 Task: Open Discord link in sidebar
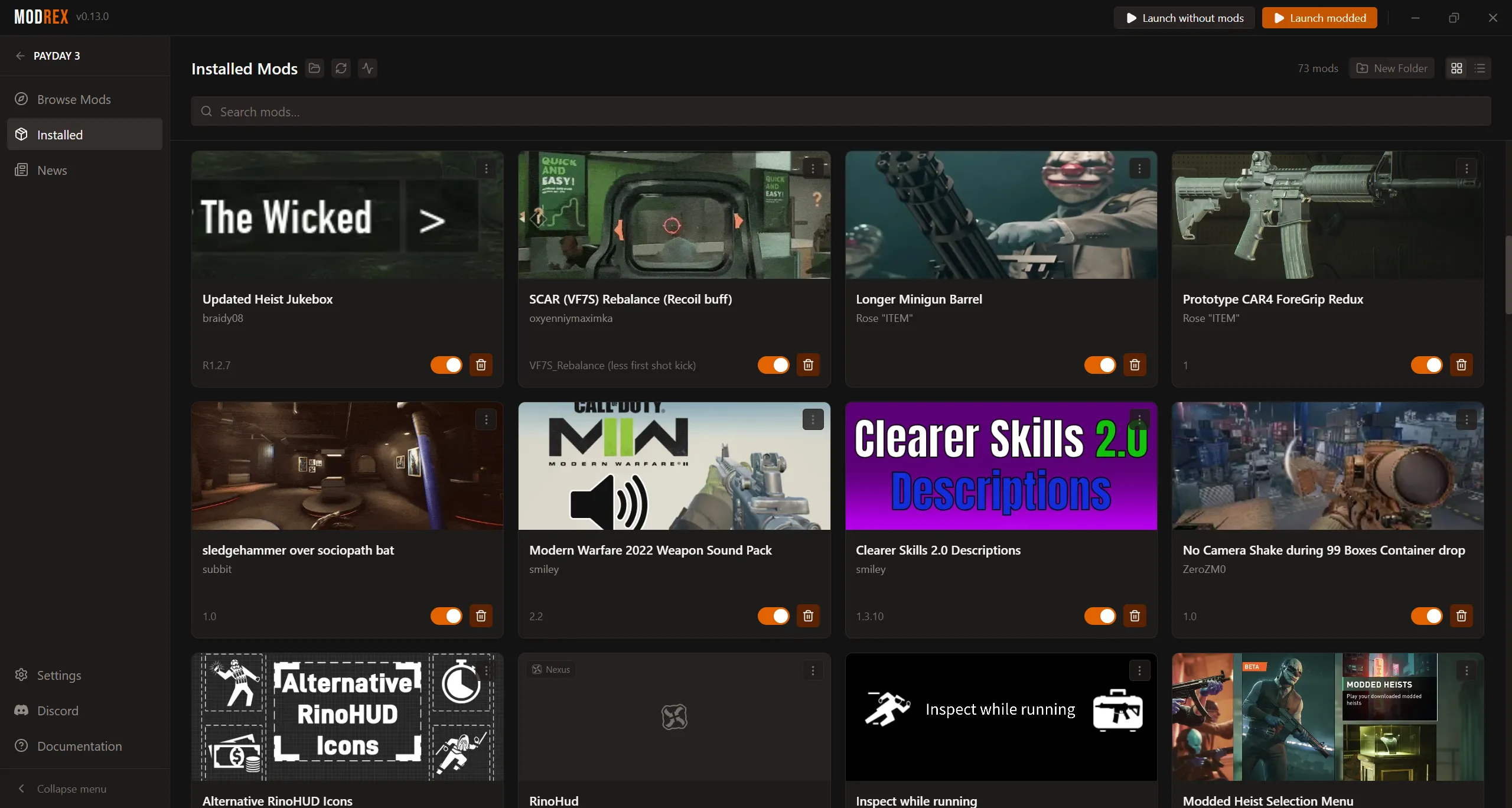click(84, 711)
